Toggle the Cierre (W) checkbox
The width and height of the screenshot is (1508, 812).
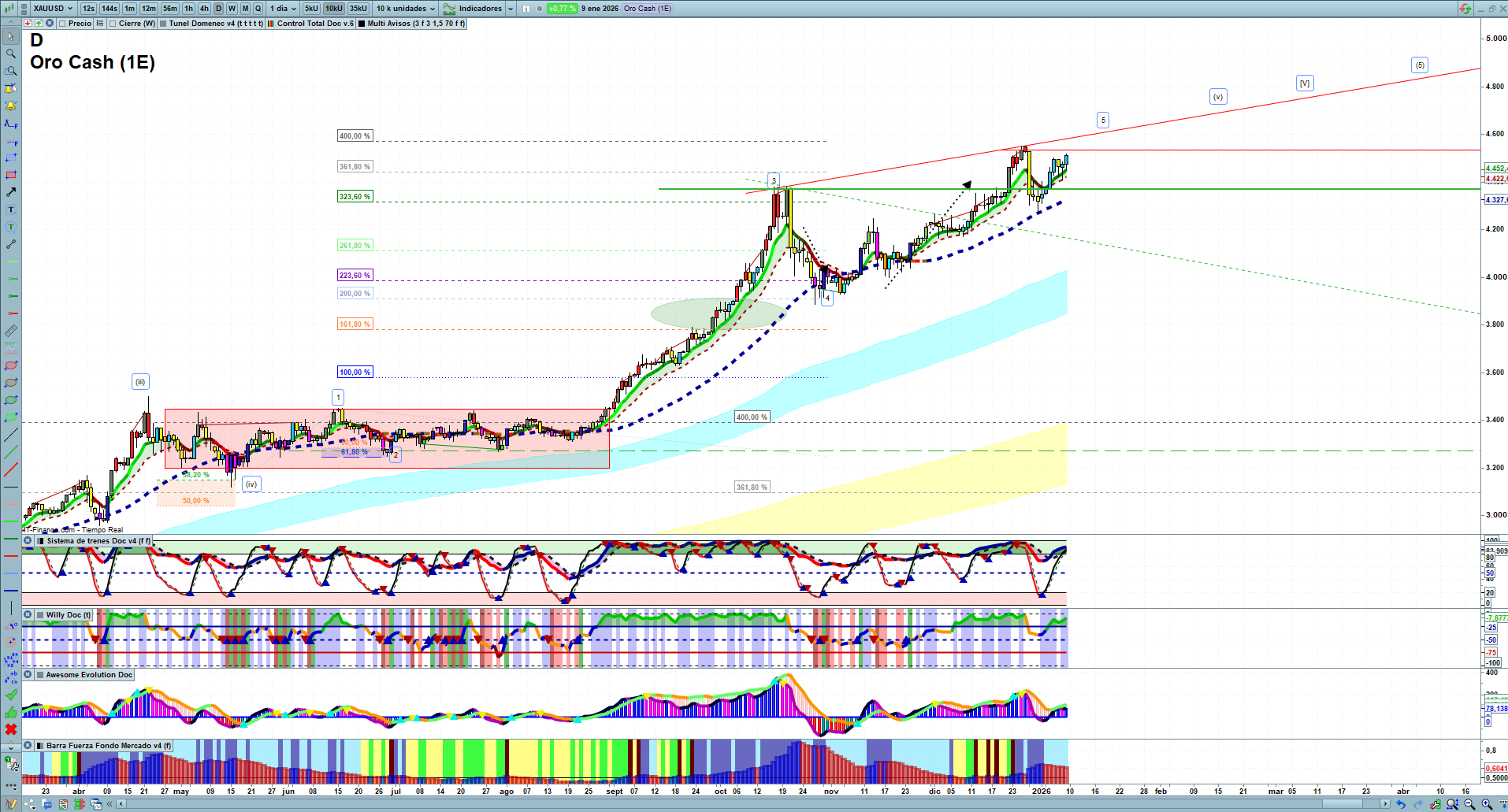click(x=113, y=24)
